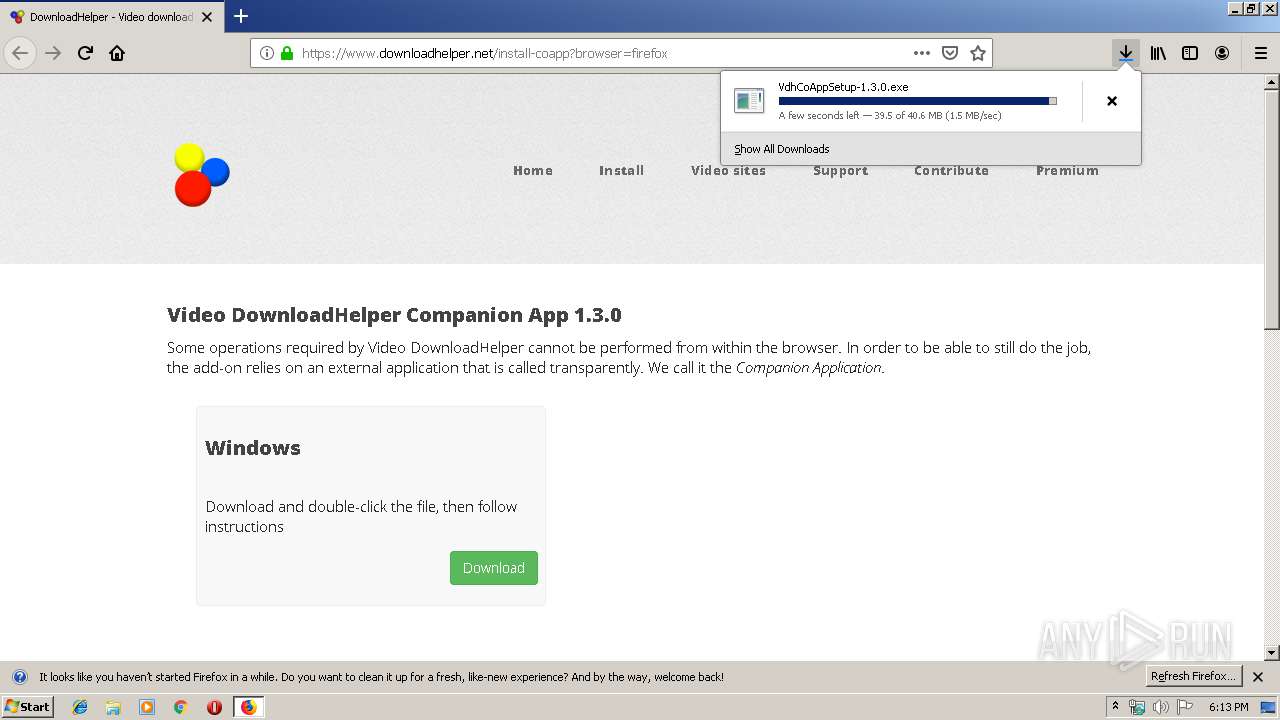Open the Firefox home page icon
1280x720 pixels.
(117, 53)
